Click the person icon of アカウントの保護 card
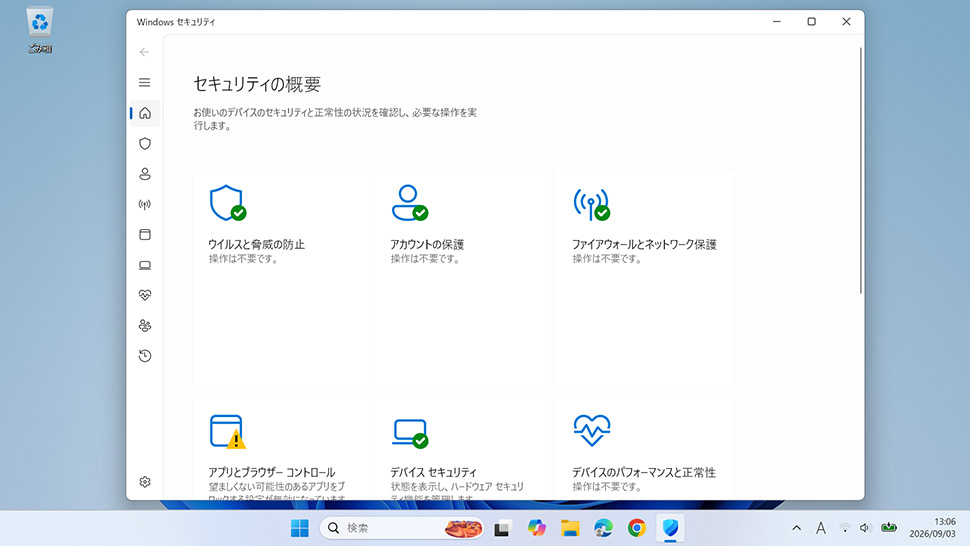The width and height of the screenshot is (970, 546). [410, 203]
